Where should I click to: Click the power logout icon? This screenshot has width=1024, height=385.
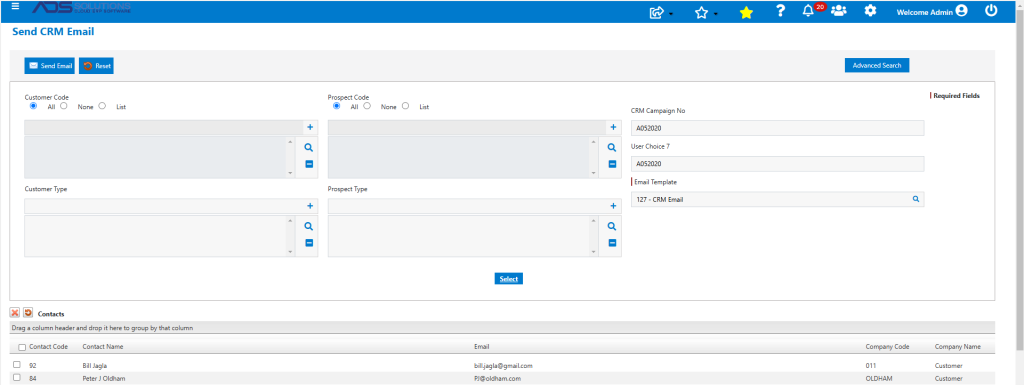991,10
